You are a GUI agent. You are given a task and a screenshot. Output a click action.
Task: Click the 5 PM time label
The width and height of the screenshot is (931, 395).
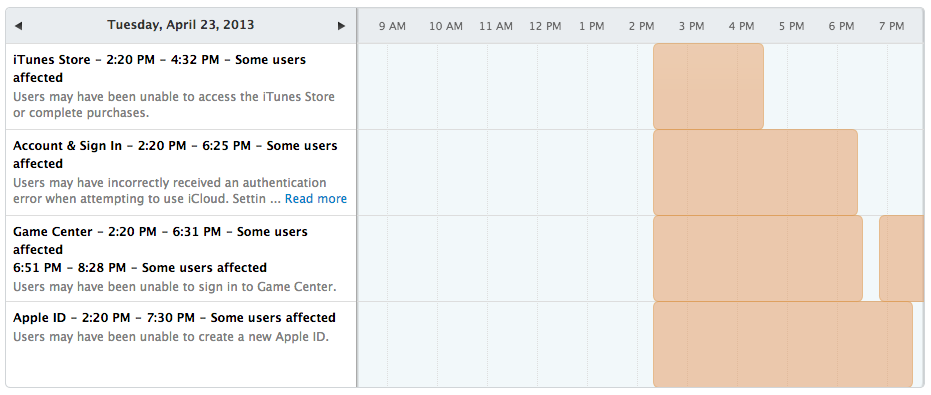click(791, 26)
